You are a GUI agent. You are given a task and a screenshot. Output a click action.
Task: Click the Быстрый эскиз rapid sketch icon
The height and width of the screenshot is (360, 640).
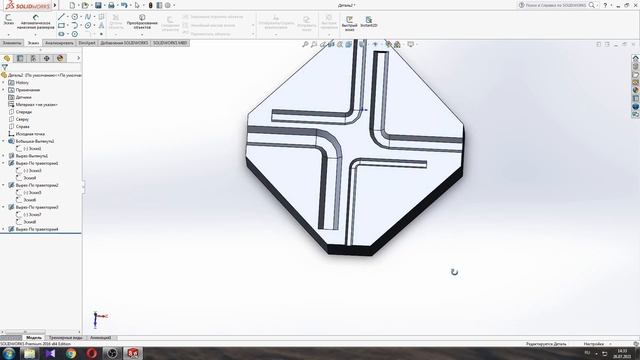[349, 24]
